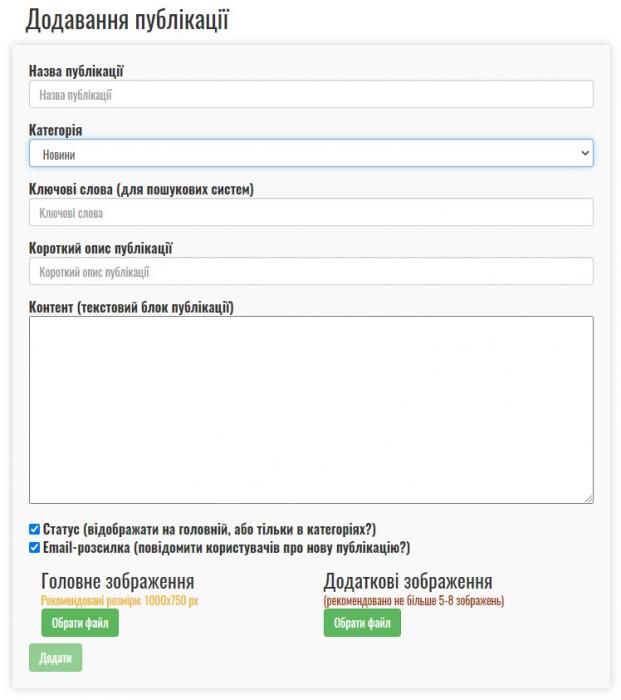
Task: Click the Головне зображення section heading
Action: point(117,582)
